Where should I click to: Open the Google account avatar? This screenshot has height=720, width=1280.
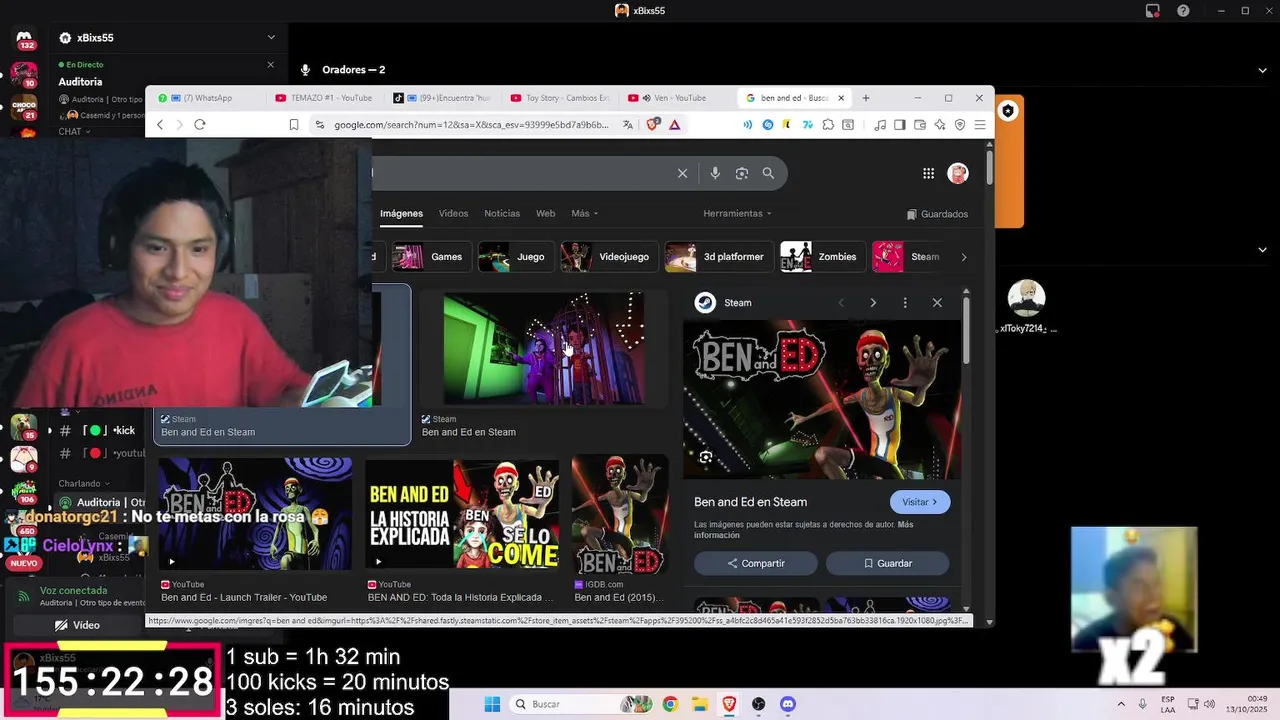coord(958,174)
